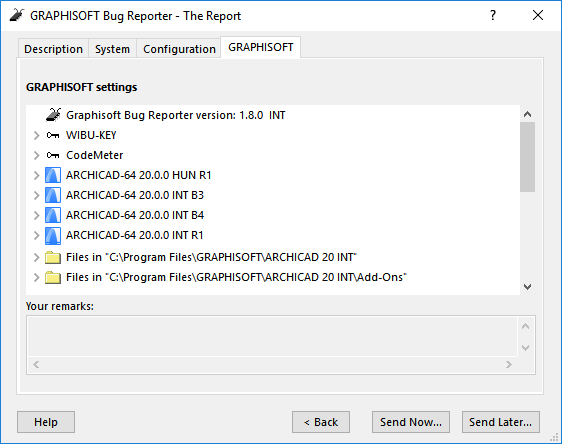The height and width of the screenshot is (444, 562).
Task: Open the Configuration tab
Action: click(x=179, y=49)
